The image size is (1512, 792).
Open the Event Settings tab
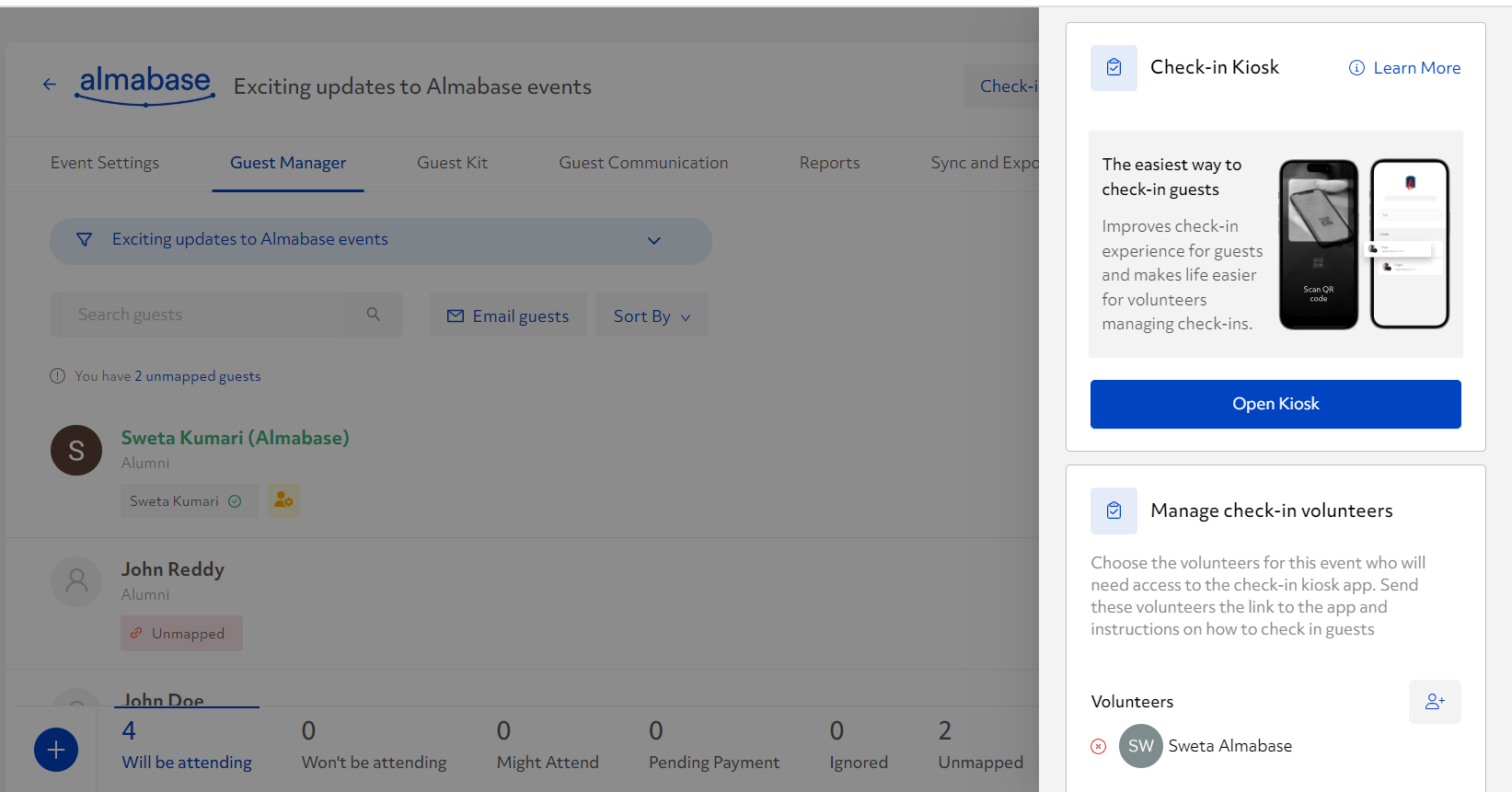[105, 163]
